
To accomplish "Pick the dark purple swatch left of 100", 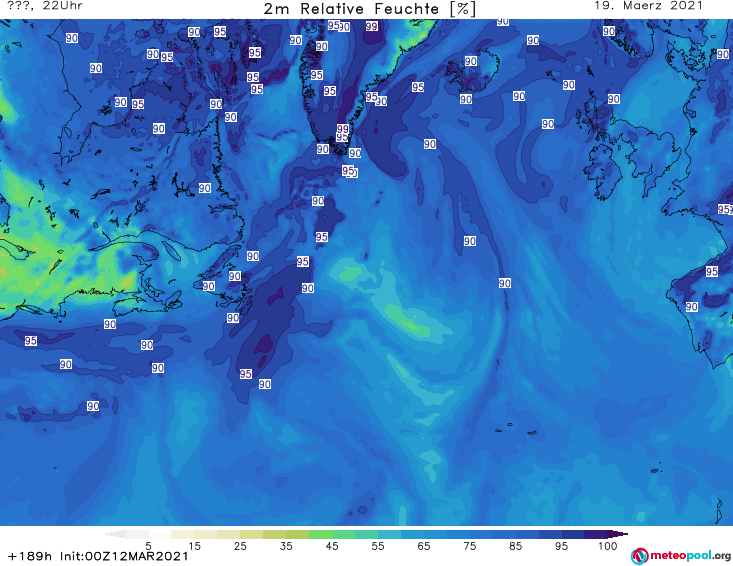I will pyautogui.click(x=596, y=534).
